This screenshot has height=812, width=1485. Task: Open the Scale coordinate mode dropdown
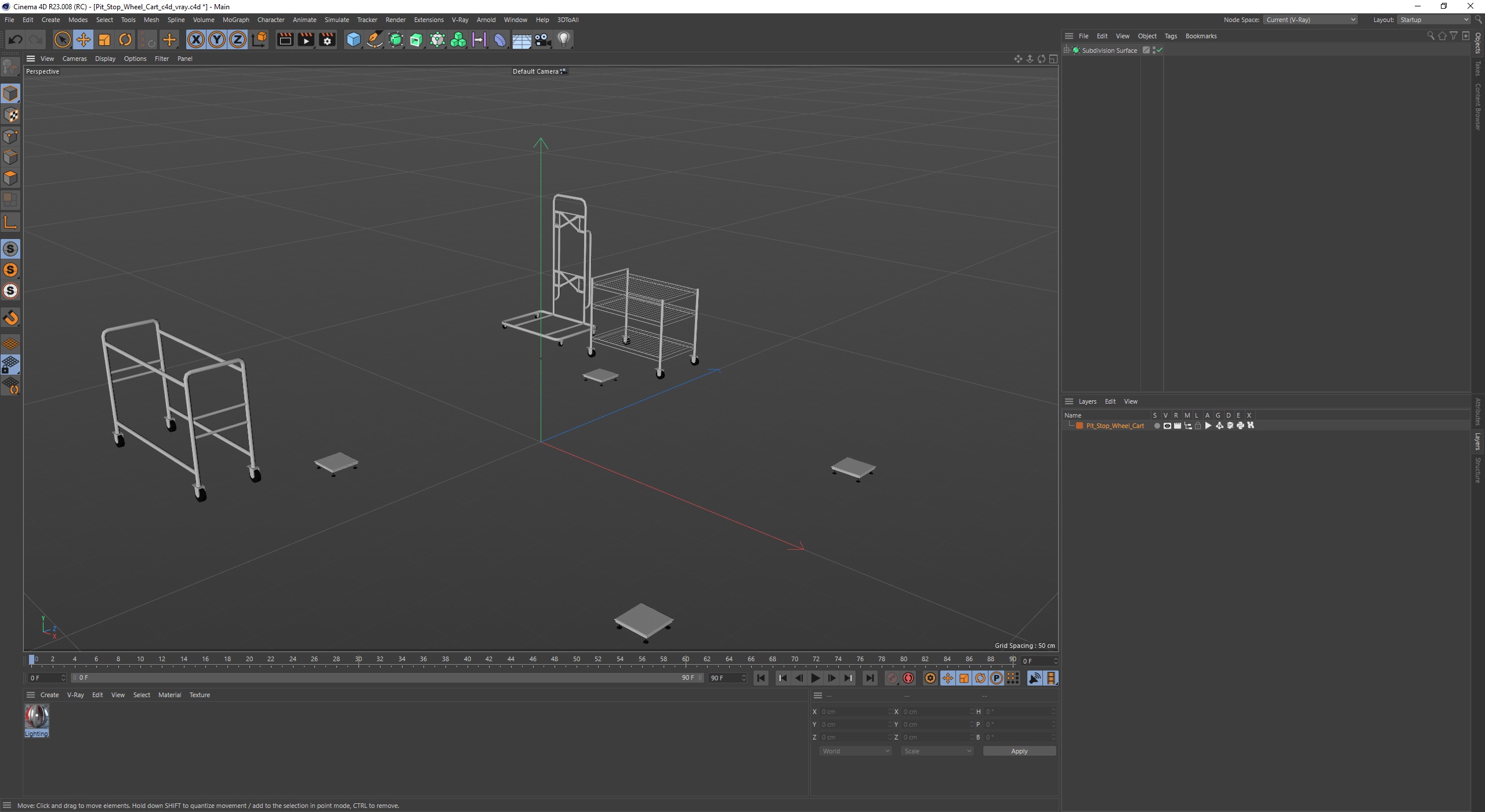(x=937, y=751)
